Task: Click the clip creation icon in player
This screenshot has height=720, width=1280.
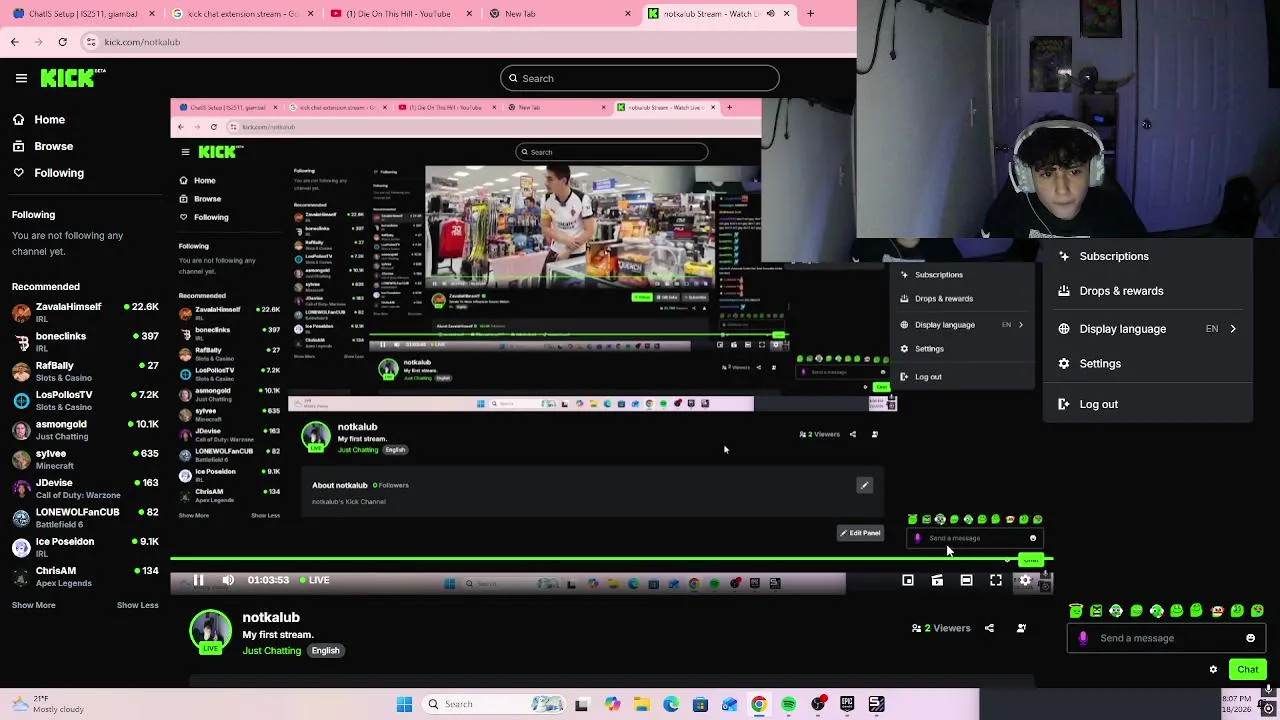Action: click(x=937, y=580)
